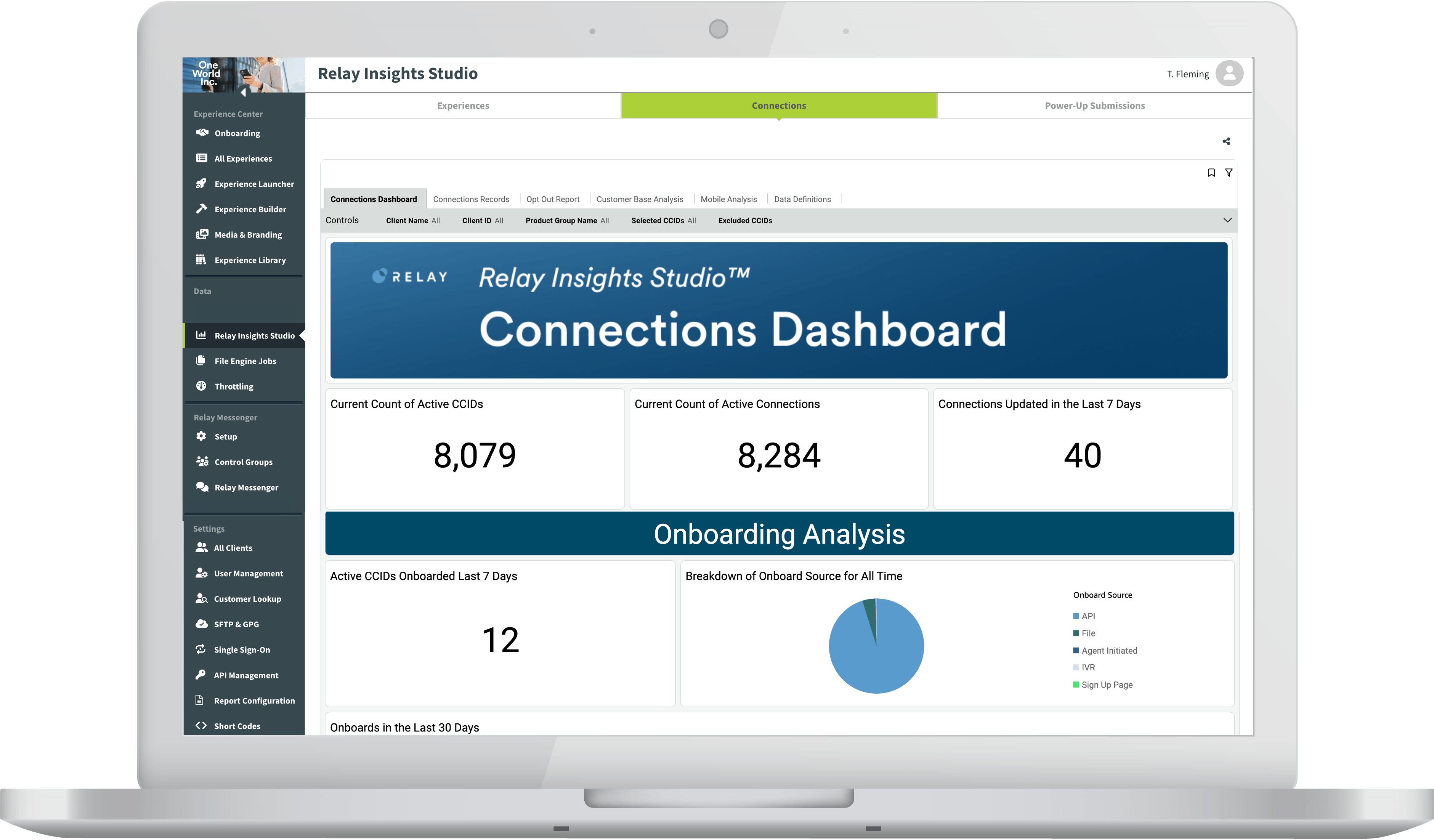Screen dimensions: 1434x840
Task: Open the Client Name filter control
Action: point(412,221)
